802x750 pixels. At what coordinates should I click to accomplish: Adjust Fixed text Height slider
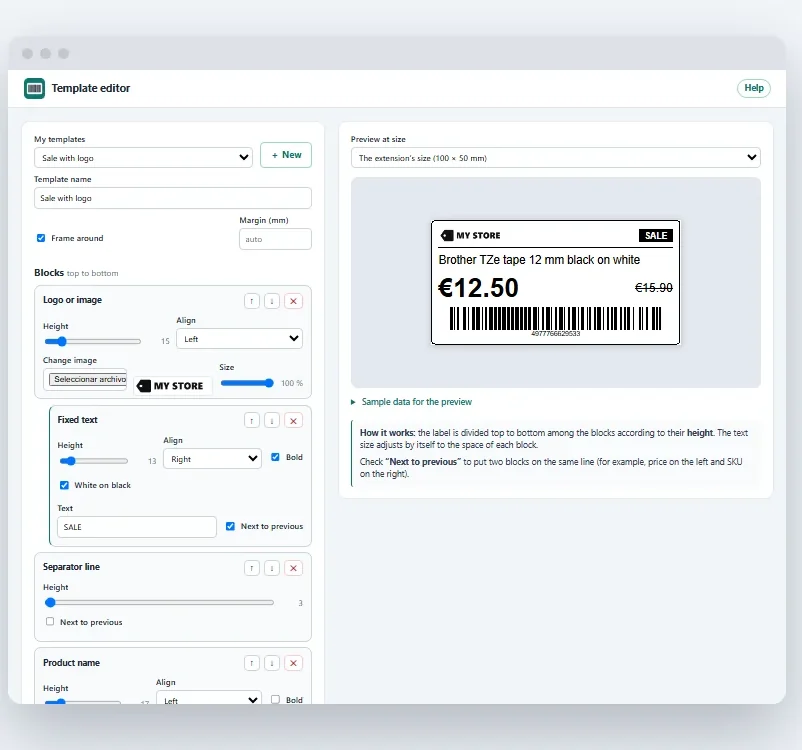[94, 461]
